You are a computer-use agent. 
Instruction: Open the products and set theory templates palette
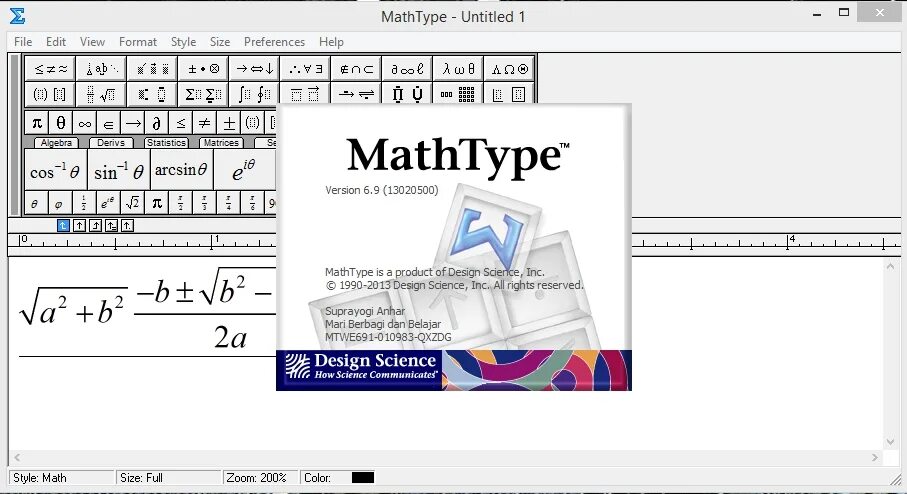(x=407, y=94)
